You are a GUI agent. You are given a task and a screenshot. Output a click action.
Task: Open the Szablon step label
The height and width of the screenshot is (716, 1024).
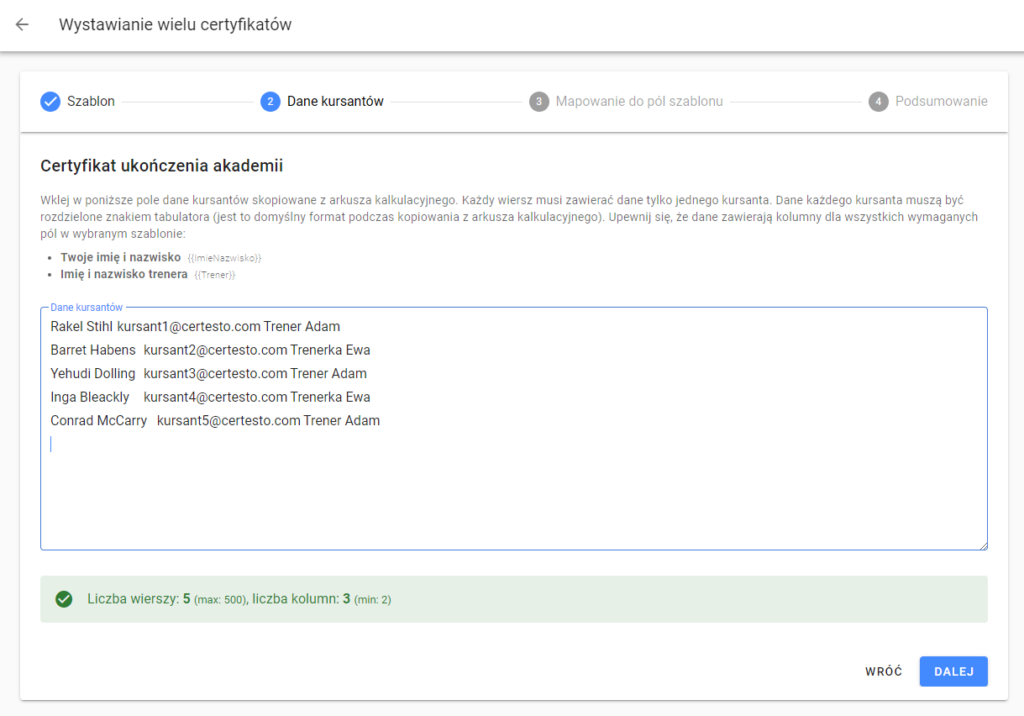(x=91, y=101)
